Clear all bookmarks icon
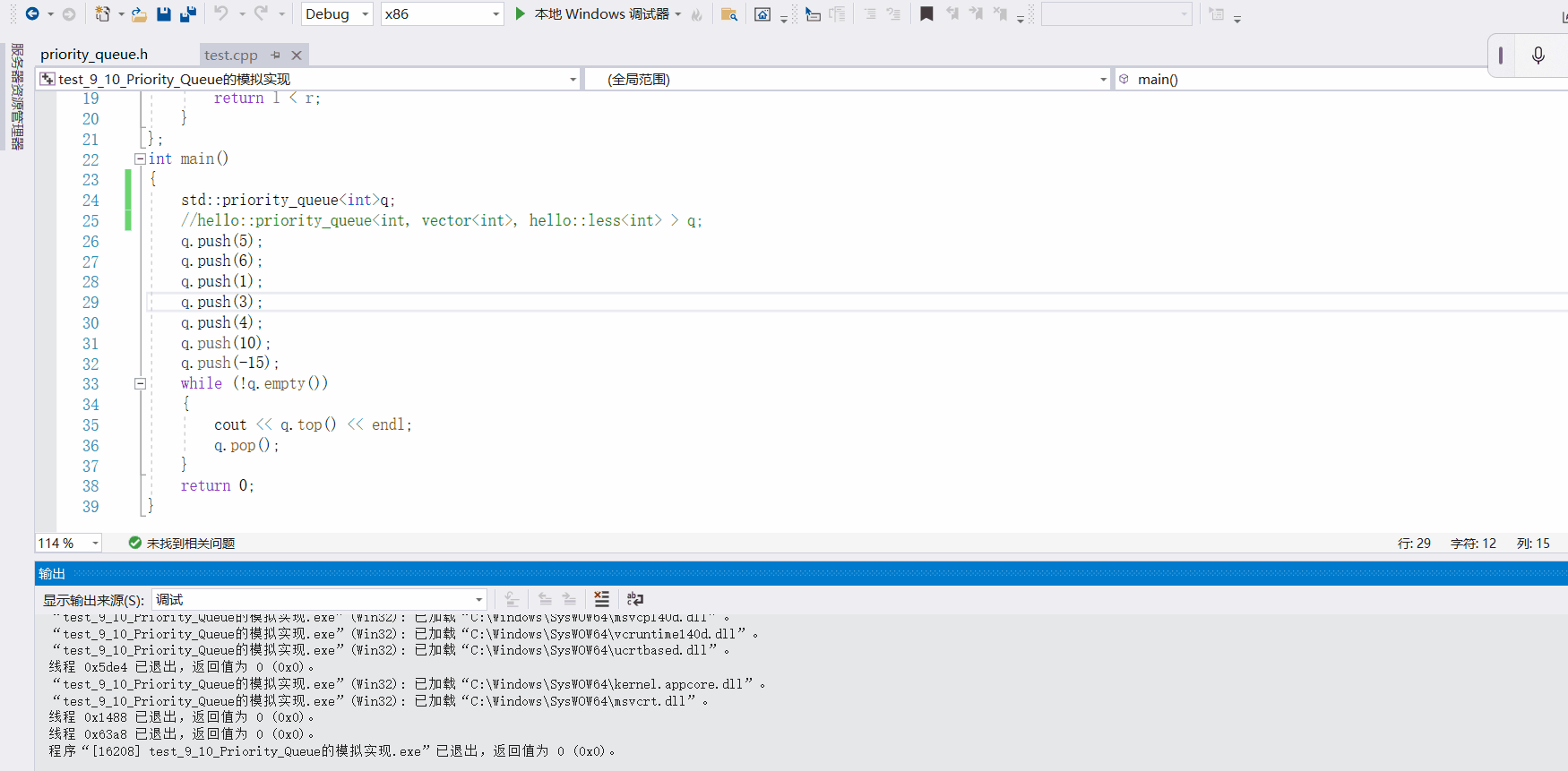1568x771 pixels. click(x=1000, y=14)
